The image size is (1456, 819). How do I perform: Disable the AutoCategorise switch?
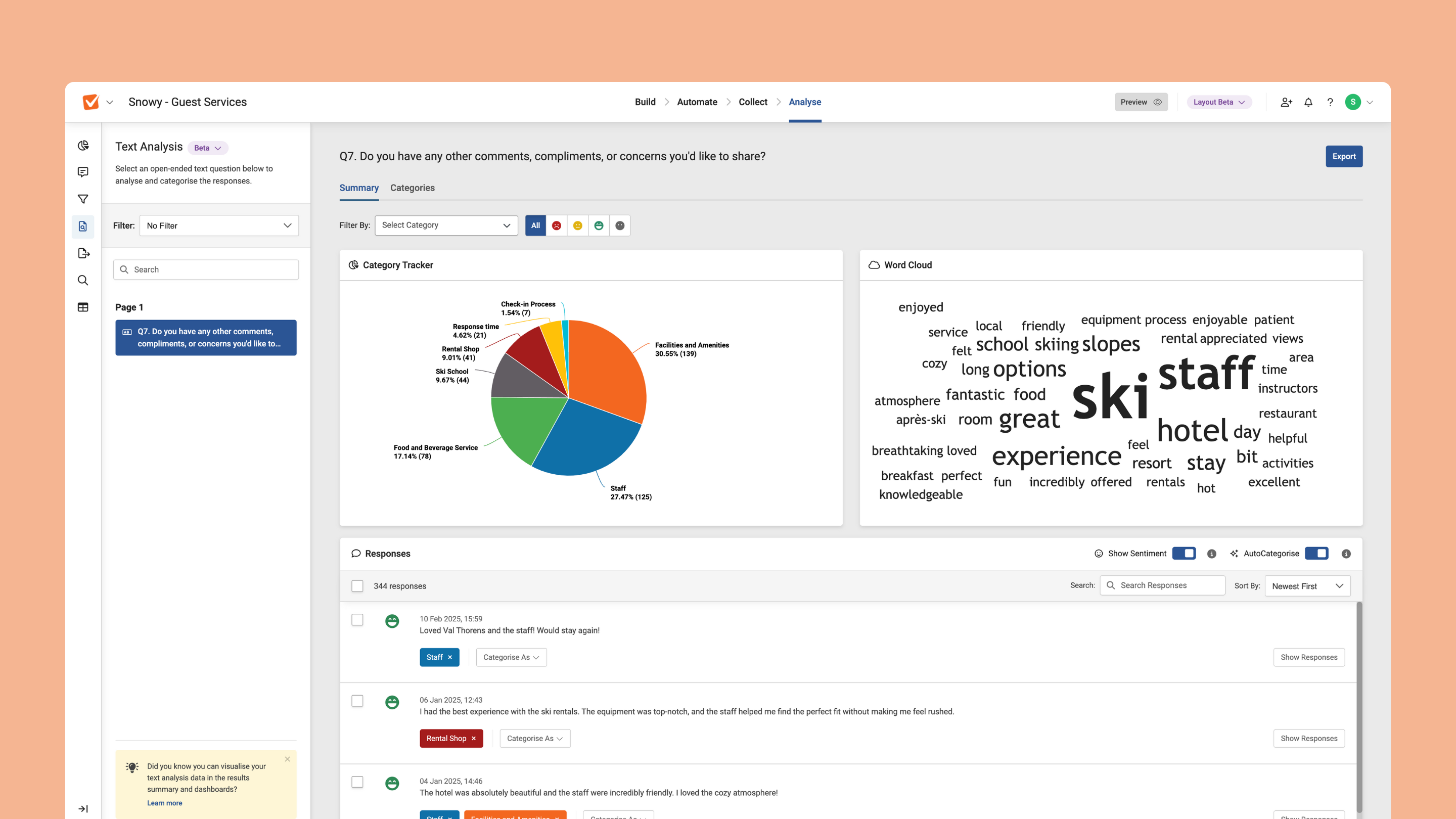point(1316,554)
